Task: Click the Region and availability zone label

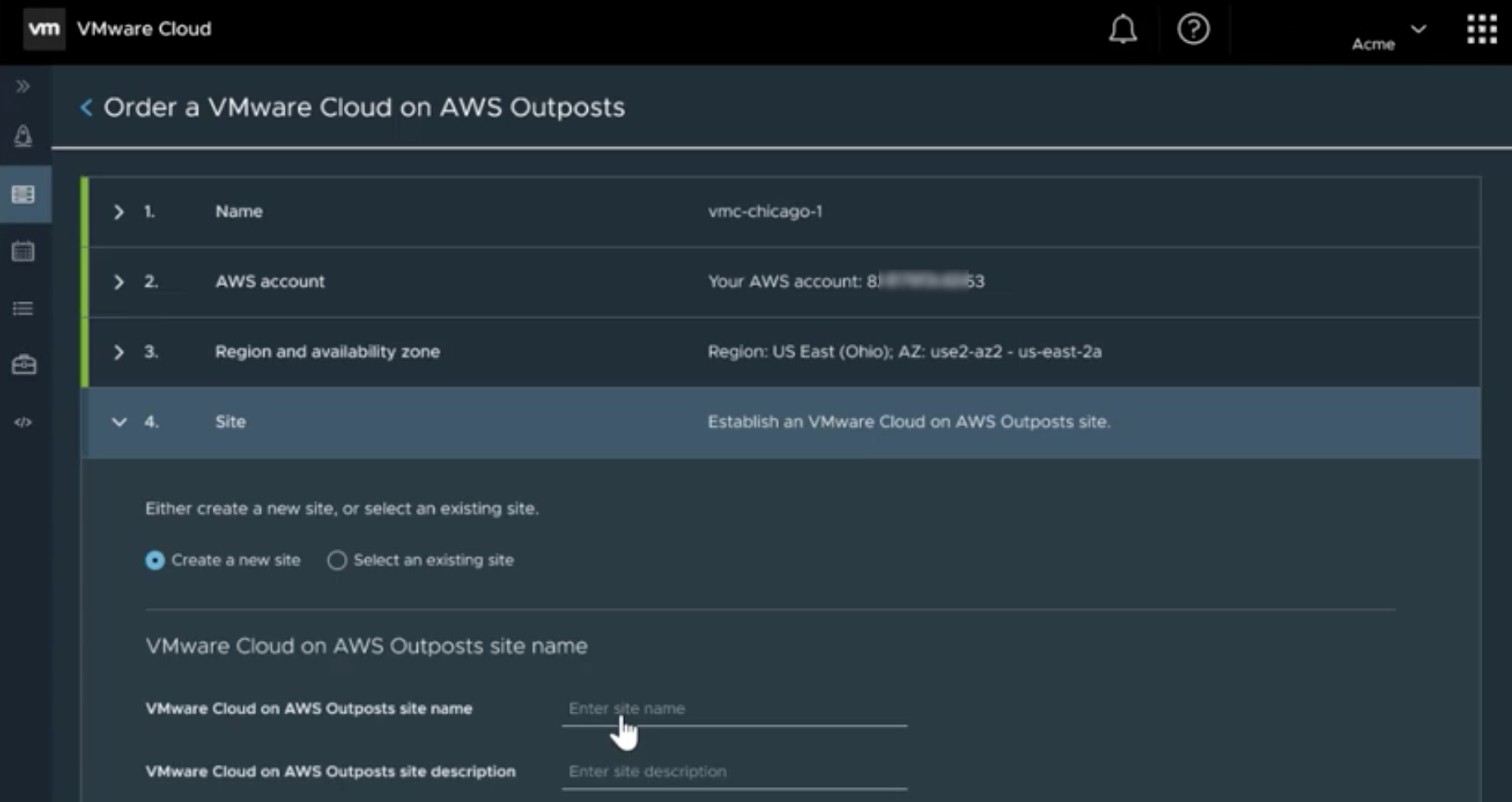Action: [x=328, y=351]
